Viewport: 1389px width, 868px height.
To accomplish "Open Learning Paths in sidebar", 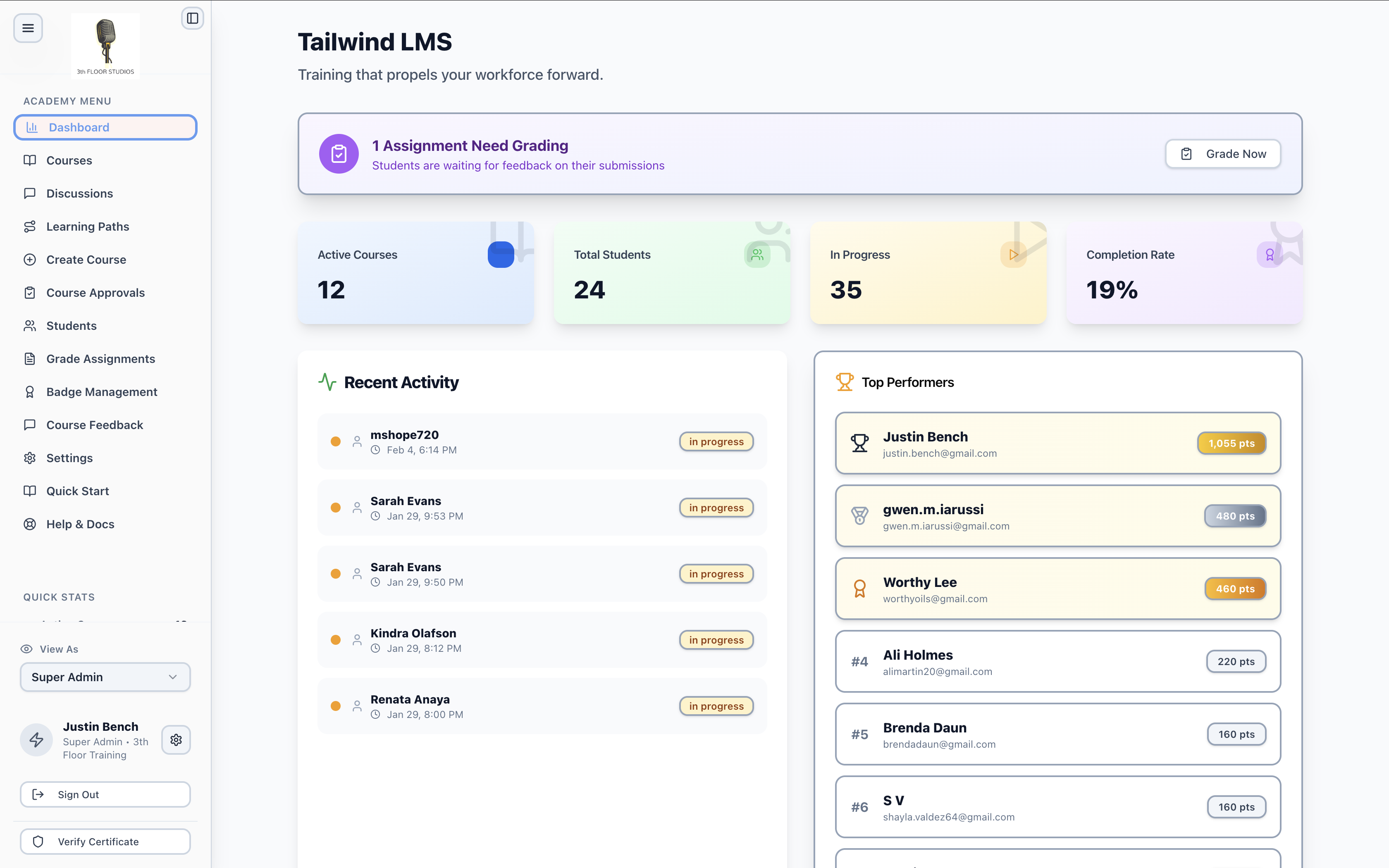I will pyautogui.click(x=105, y=226).
